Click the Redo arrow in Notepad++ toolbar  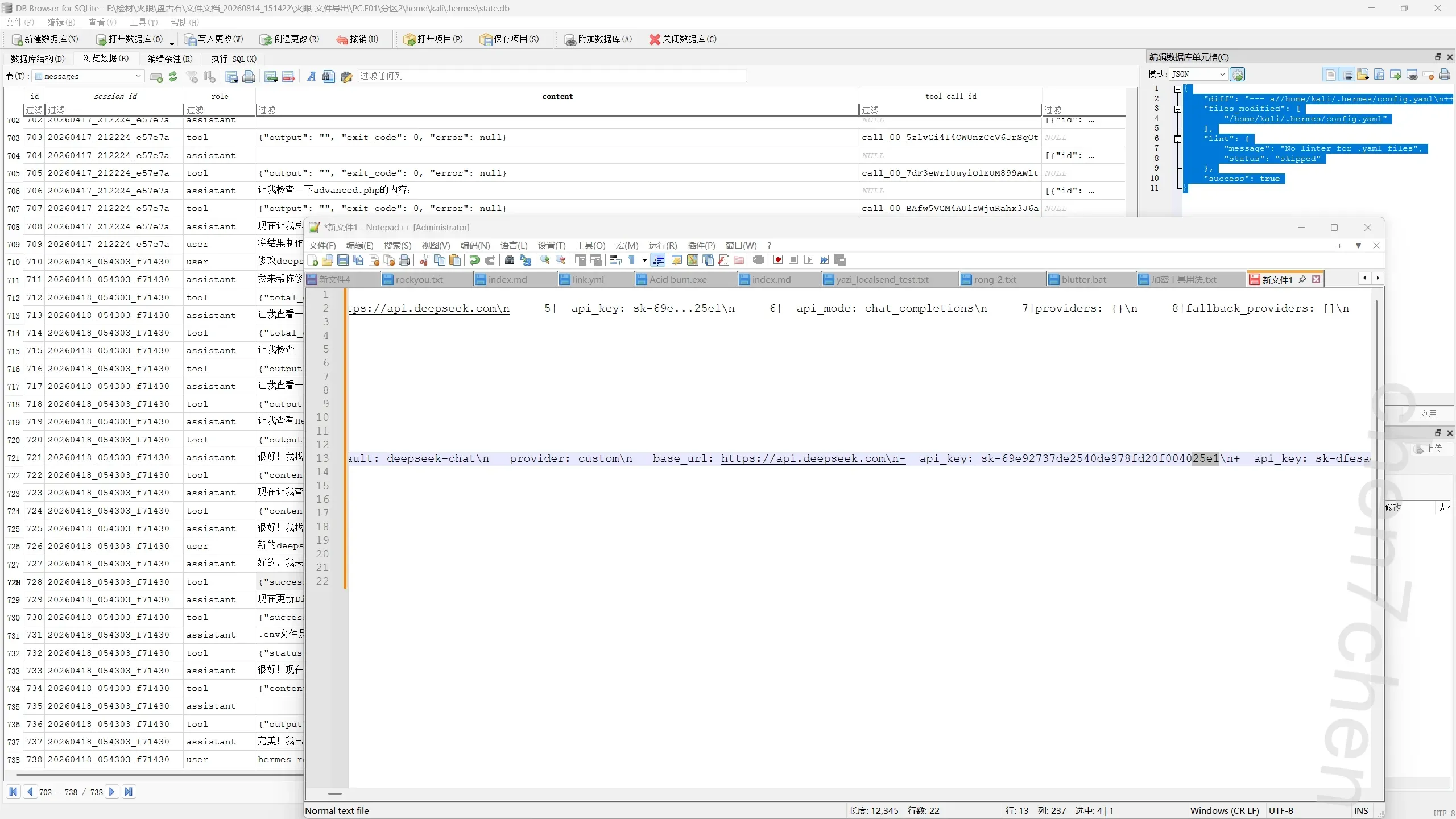(490, 260)
